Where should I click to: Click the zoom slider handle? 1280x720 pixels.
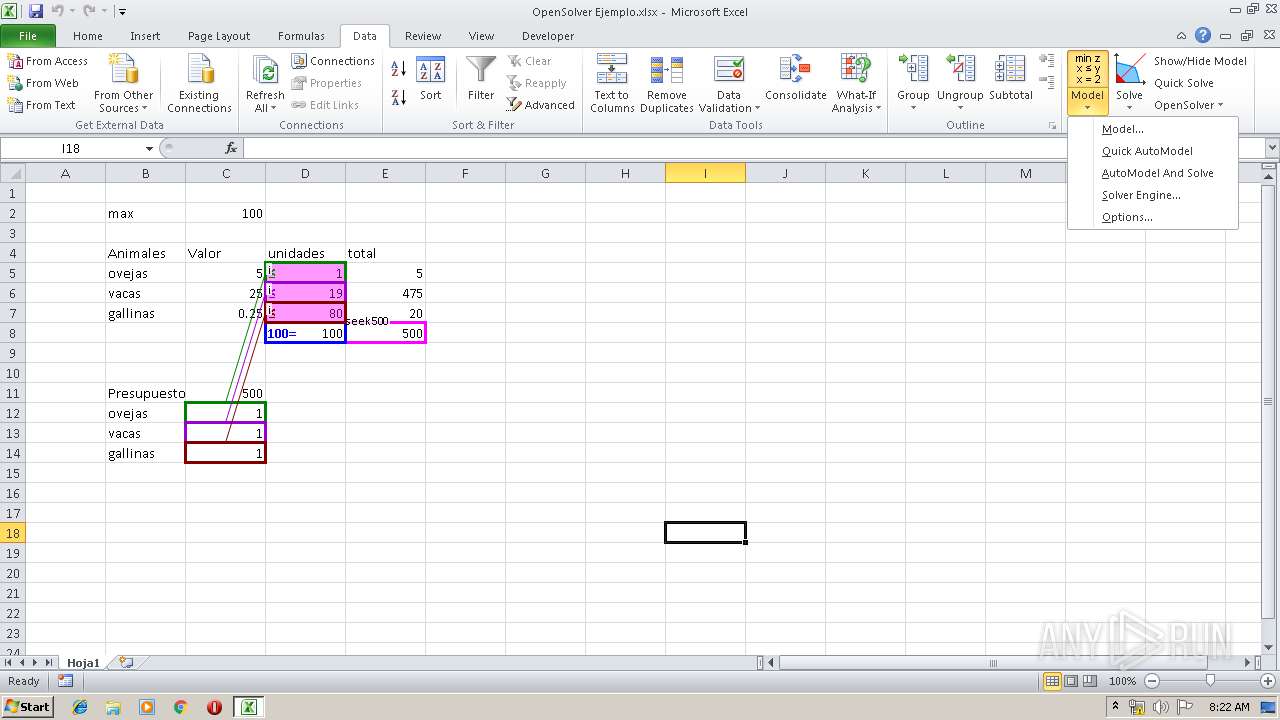pos(1210,681)
